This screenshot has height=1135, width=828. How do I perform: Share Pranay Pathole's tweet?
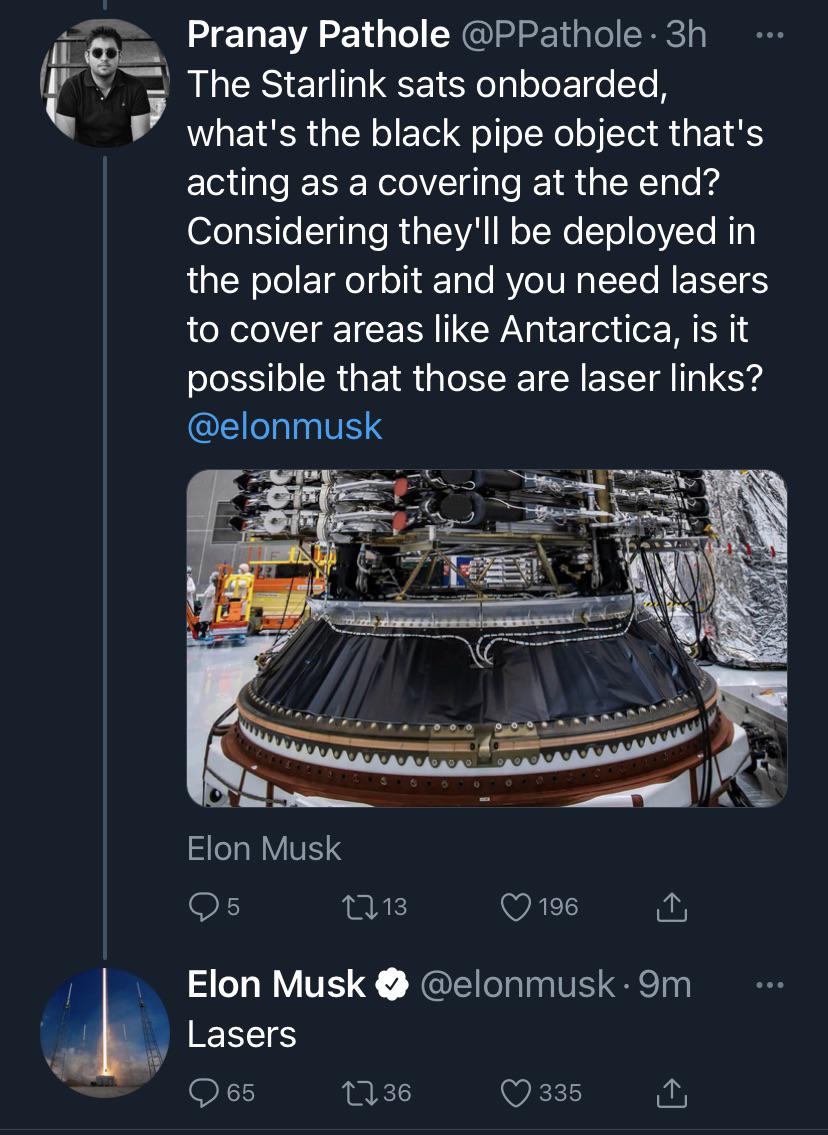(673, 906)
